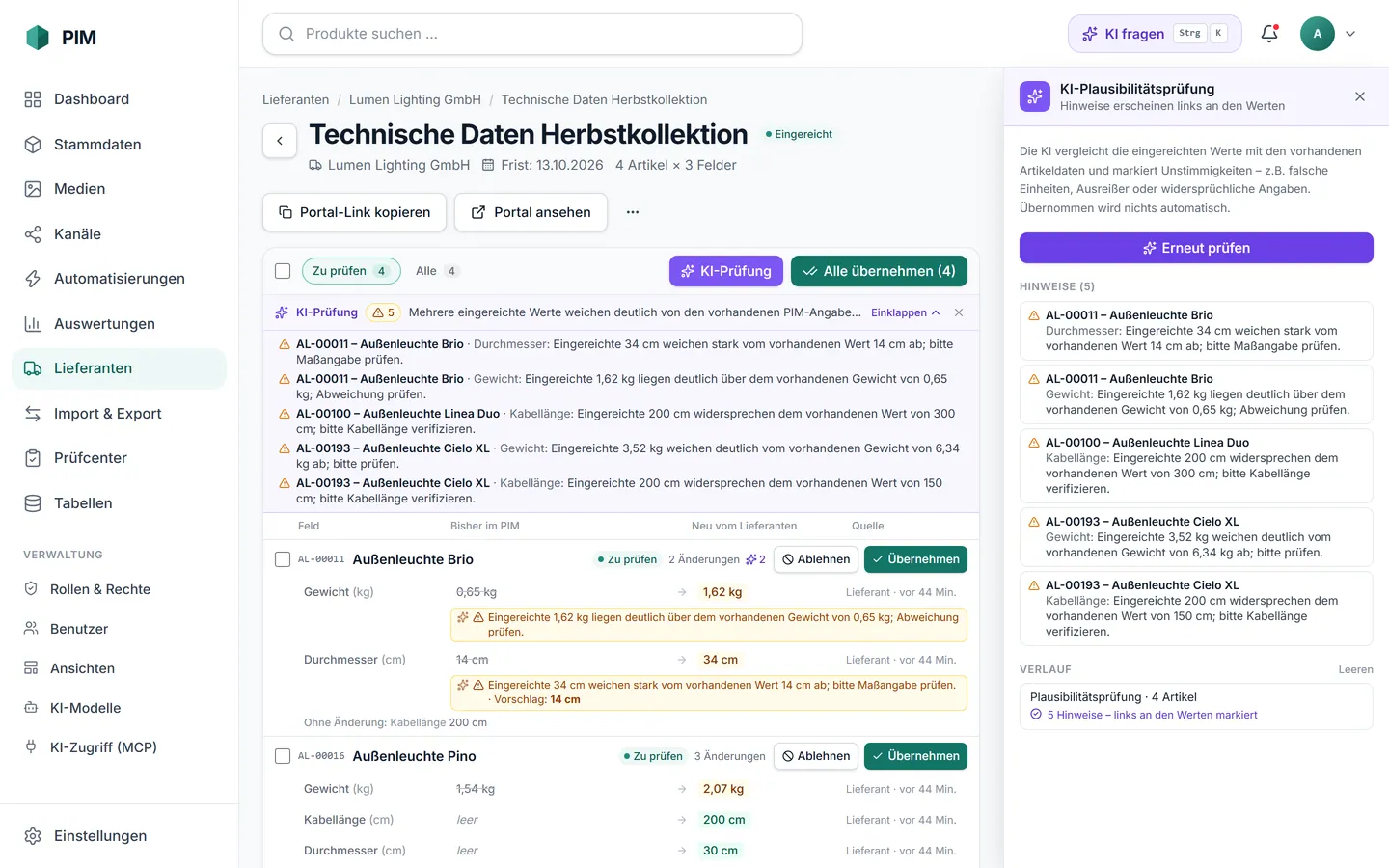Collapse the hints via Einklappen
This screenshot has height=868, width=1389.
pos(905,312)
